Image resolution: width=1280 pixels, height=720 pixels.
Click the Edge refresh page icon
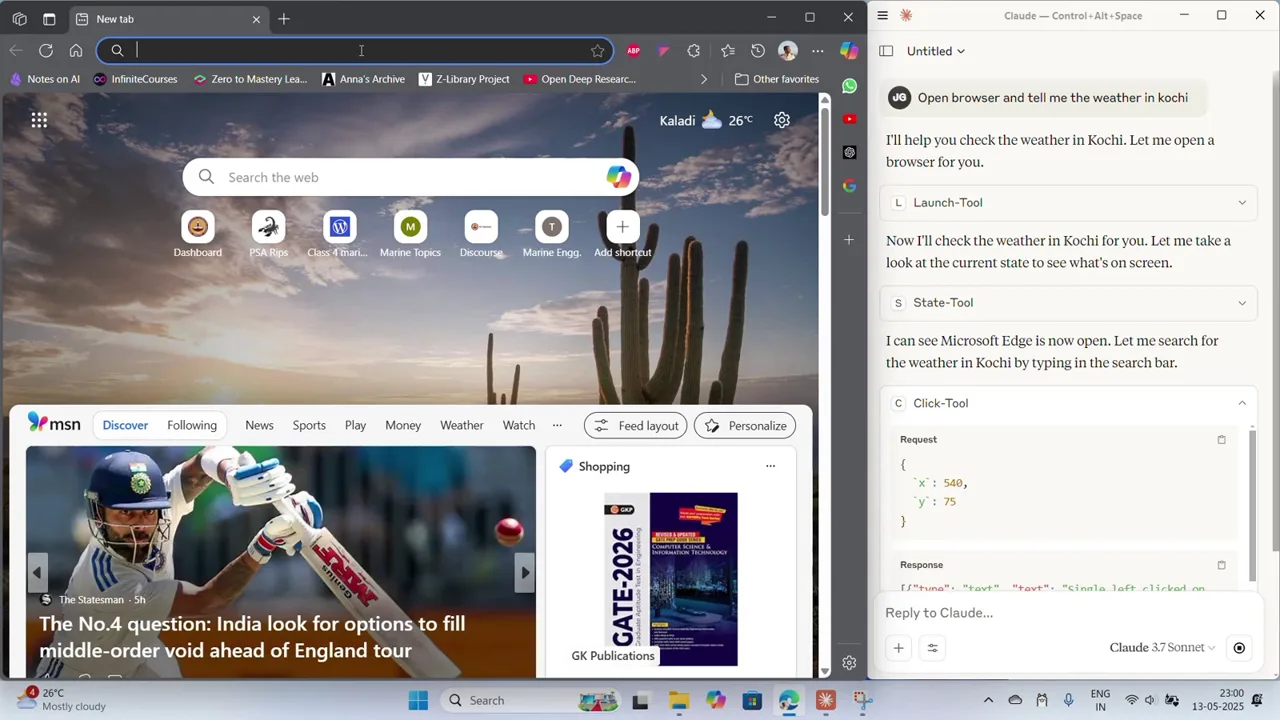pos(46,50)
